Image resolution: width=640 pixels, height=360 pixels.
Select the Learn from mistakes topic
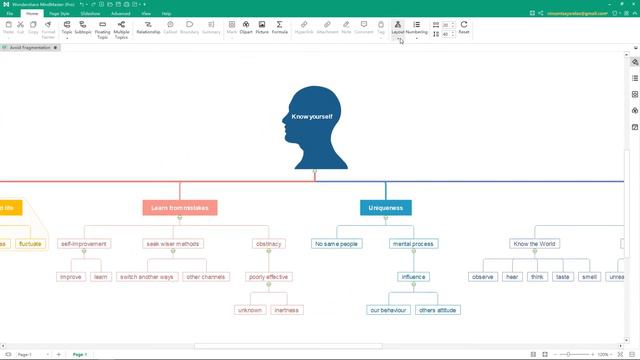(x=180, y=208)
